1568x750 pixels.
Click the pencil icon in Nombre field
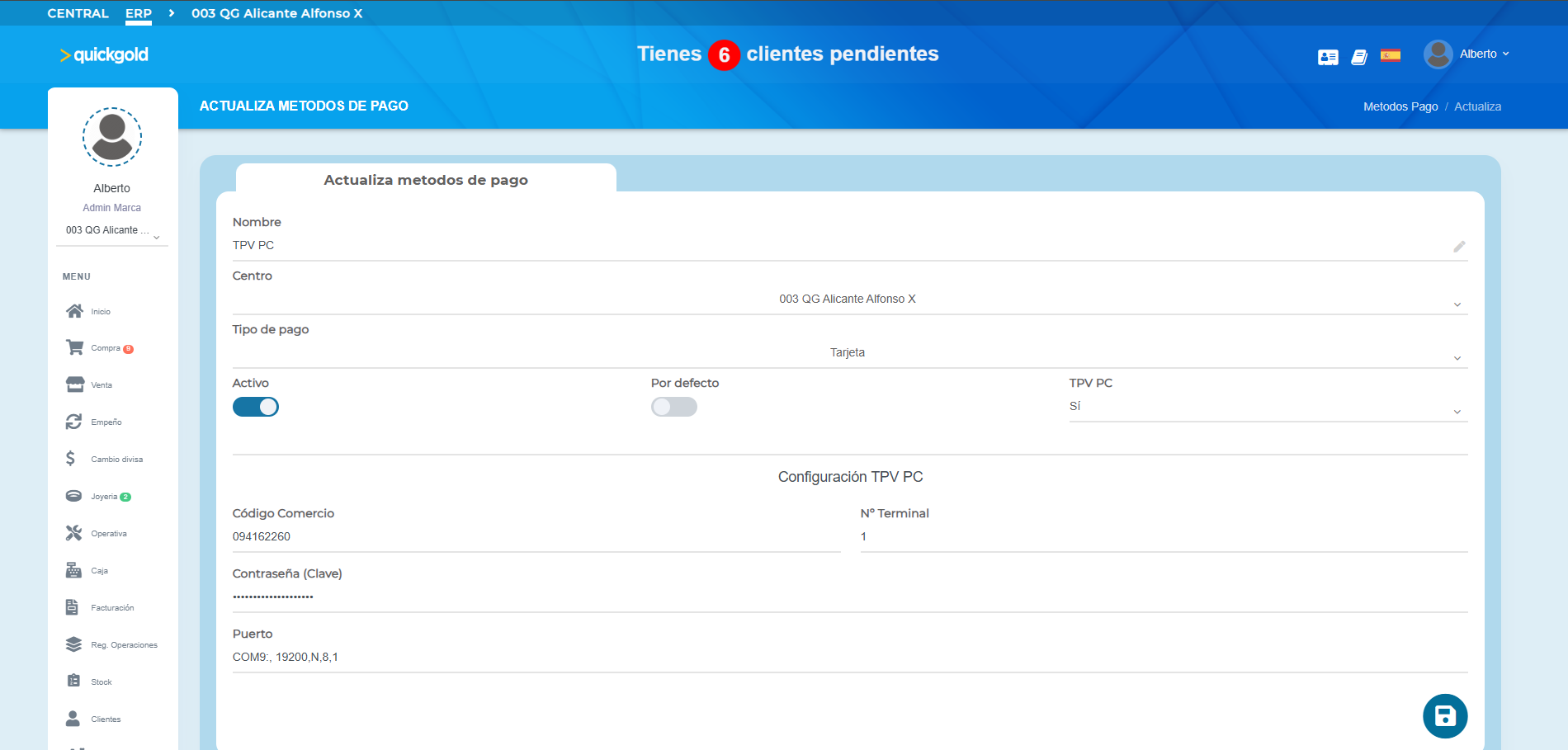(x=1459, y=247)
